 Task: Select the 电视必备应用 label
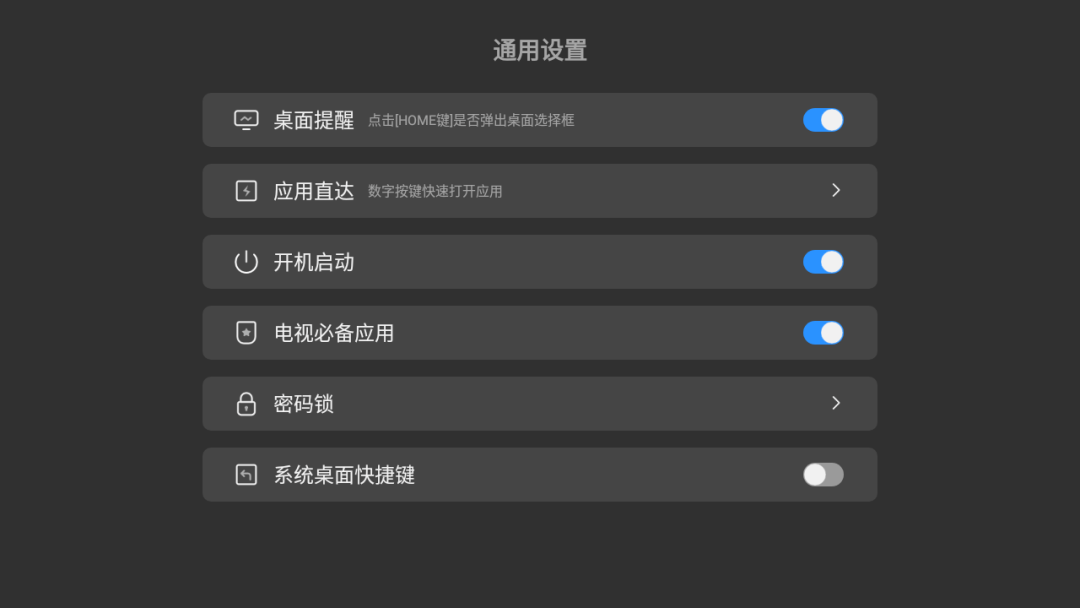coord(333,333)
